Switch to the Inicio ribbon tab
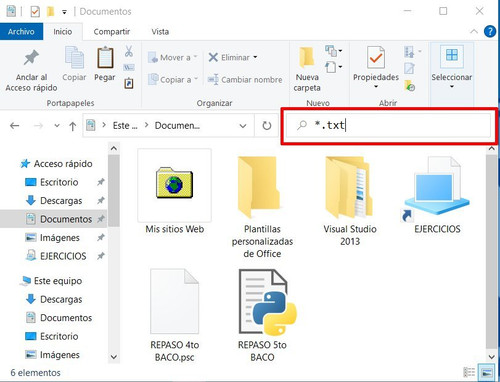 (x=63, y=32)
